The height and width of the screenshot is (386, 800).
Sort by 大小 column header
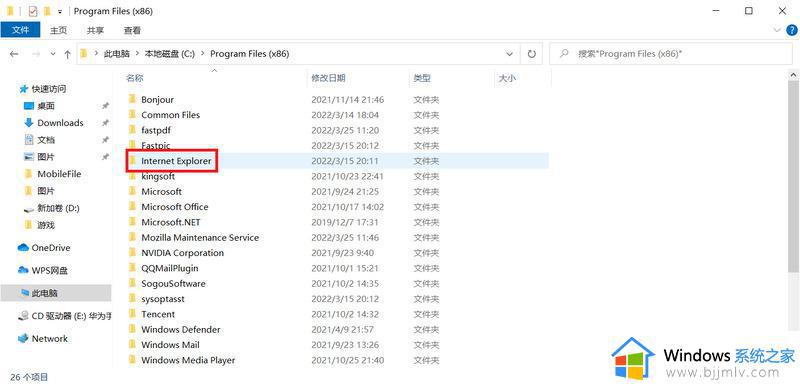(507, 78)
